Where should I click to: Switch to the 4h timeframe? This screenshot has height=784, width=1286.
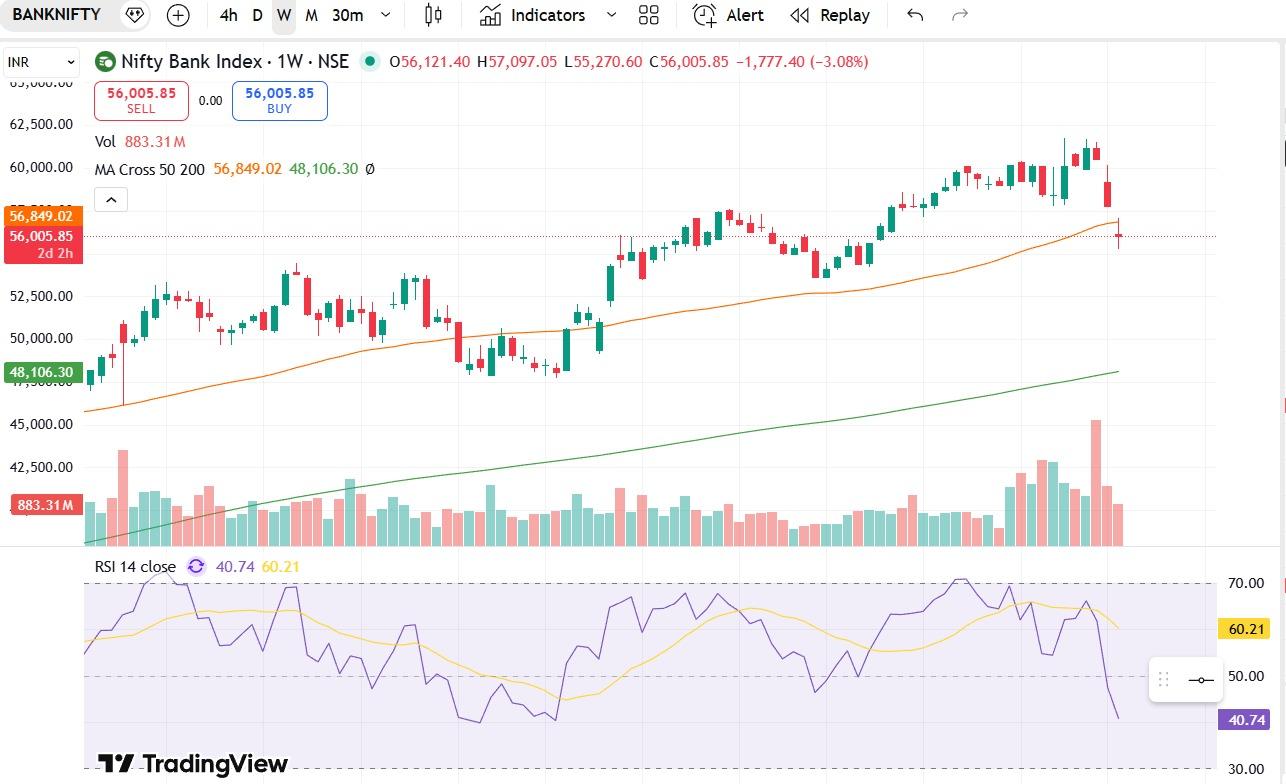[x=229, y=15]
